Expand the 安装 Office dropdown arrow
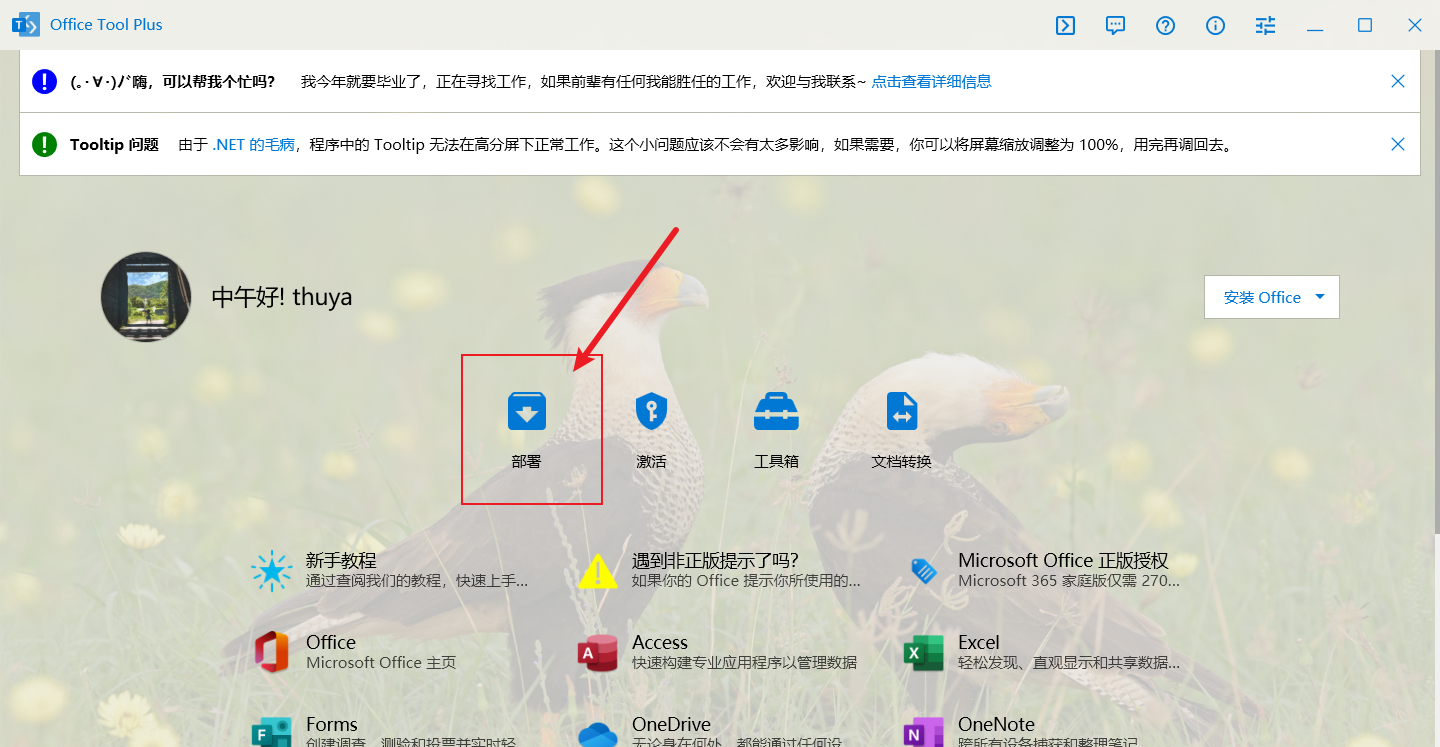 pyautogui.click(x=1320, y=297)
